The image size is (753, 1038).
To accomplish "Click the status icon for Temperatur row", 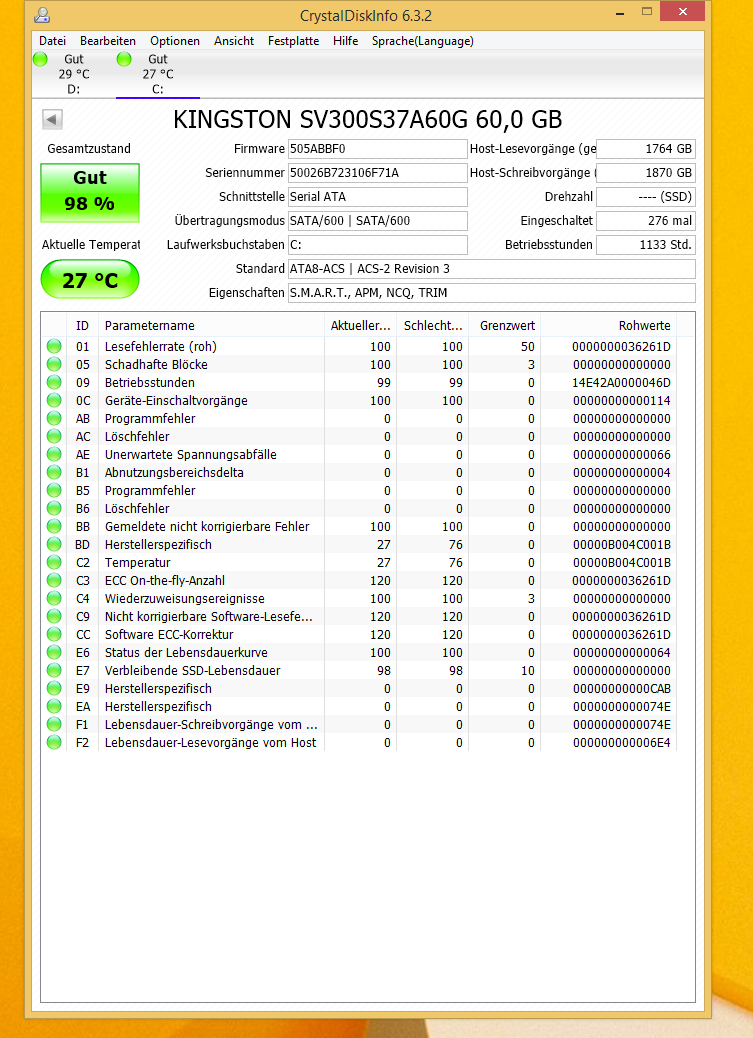I will point(54,563).
